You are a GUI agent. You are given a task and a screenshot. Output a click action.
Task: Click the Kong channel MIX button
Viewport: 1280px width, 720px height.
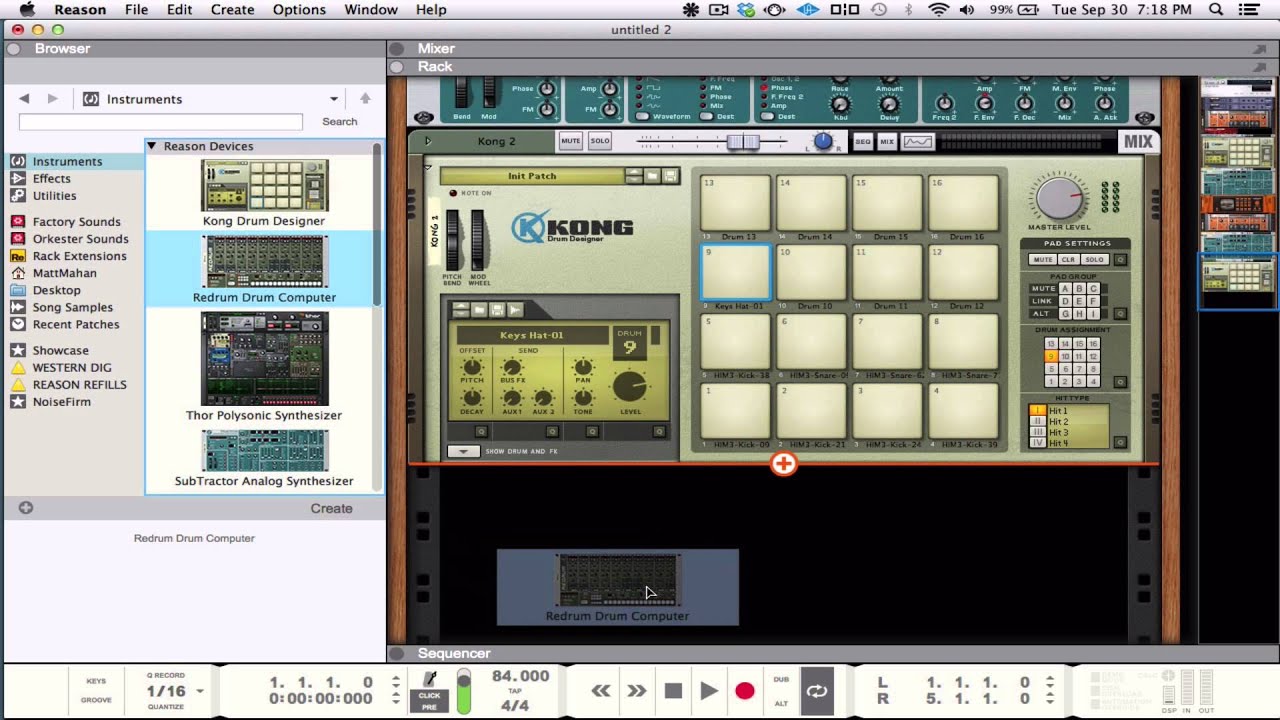(x=887, y=142)
